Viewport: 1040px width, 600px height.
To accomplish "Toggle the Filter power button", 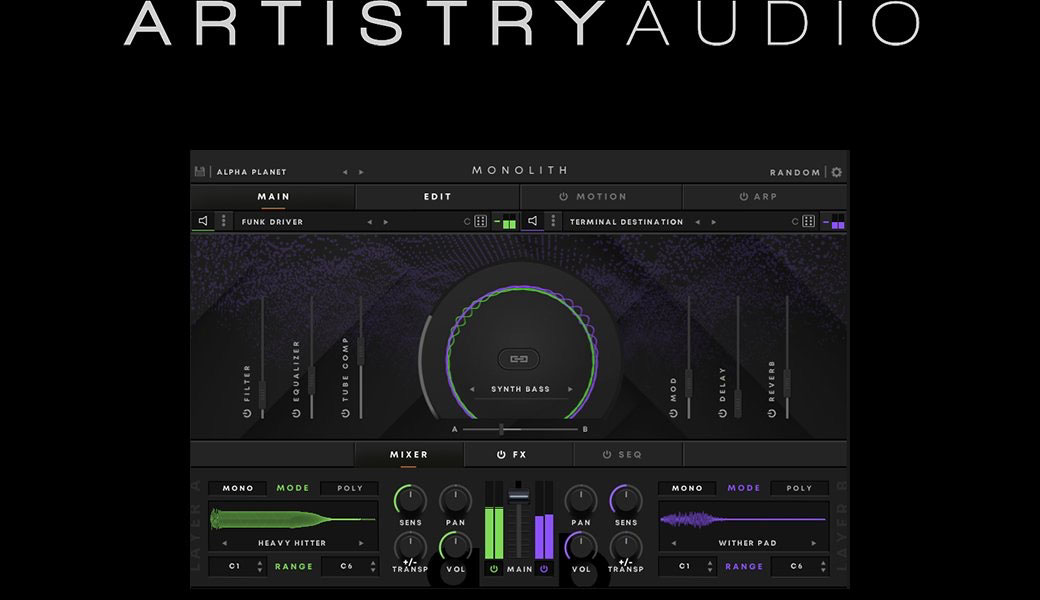I will click(247, 413).
